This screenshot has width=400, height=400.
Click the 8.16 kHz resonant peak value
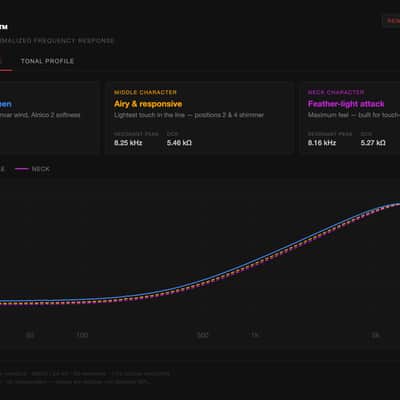click(322, 143)
